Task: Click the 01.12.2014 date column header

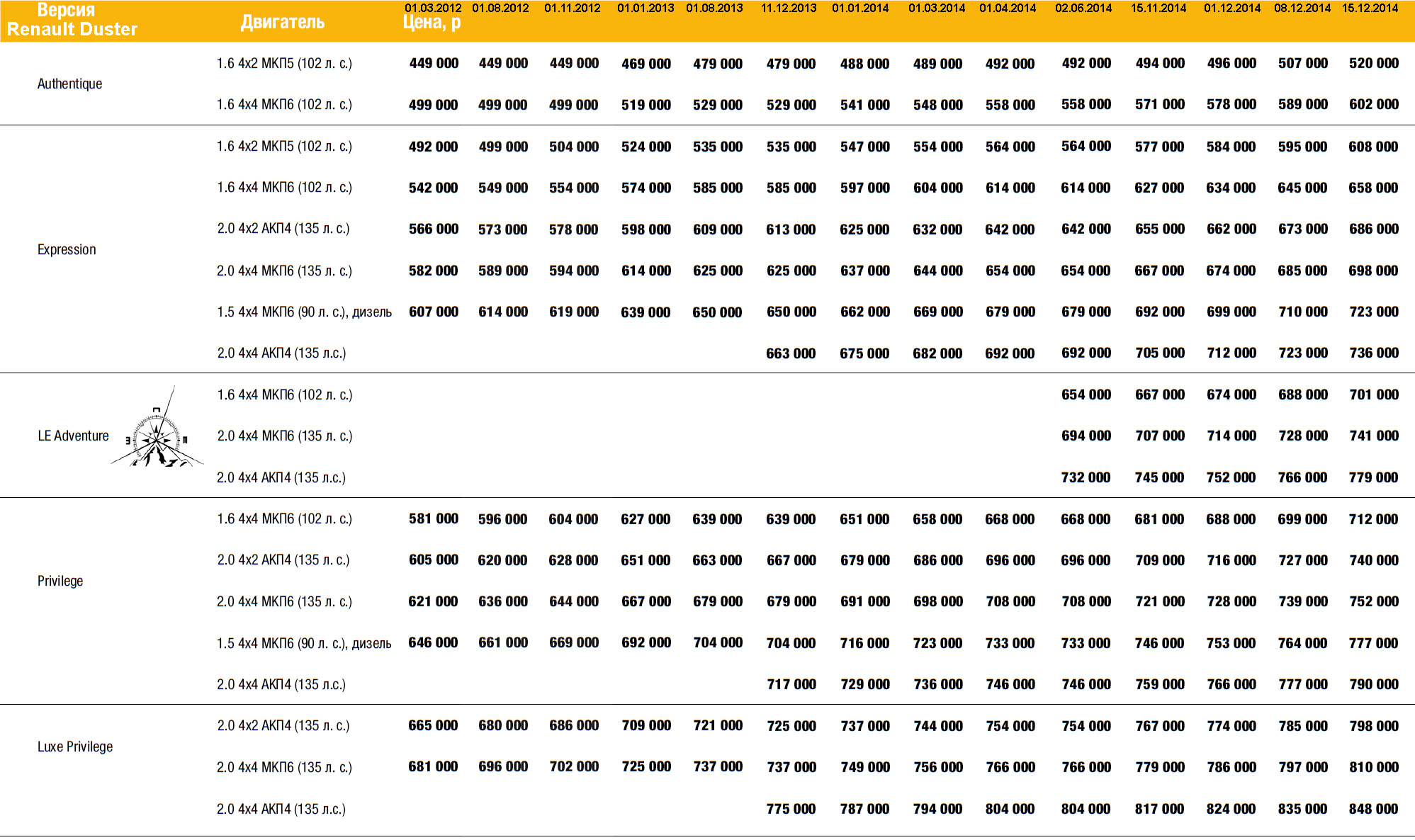Action: click(1232, 8)
